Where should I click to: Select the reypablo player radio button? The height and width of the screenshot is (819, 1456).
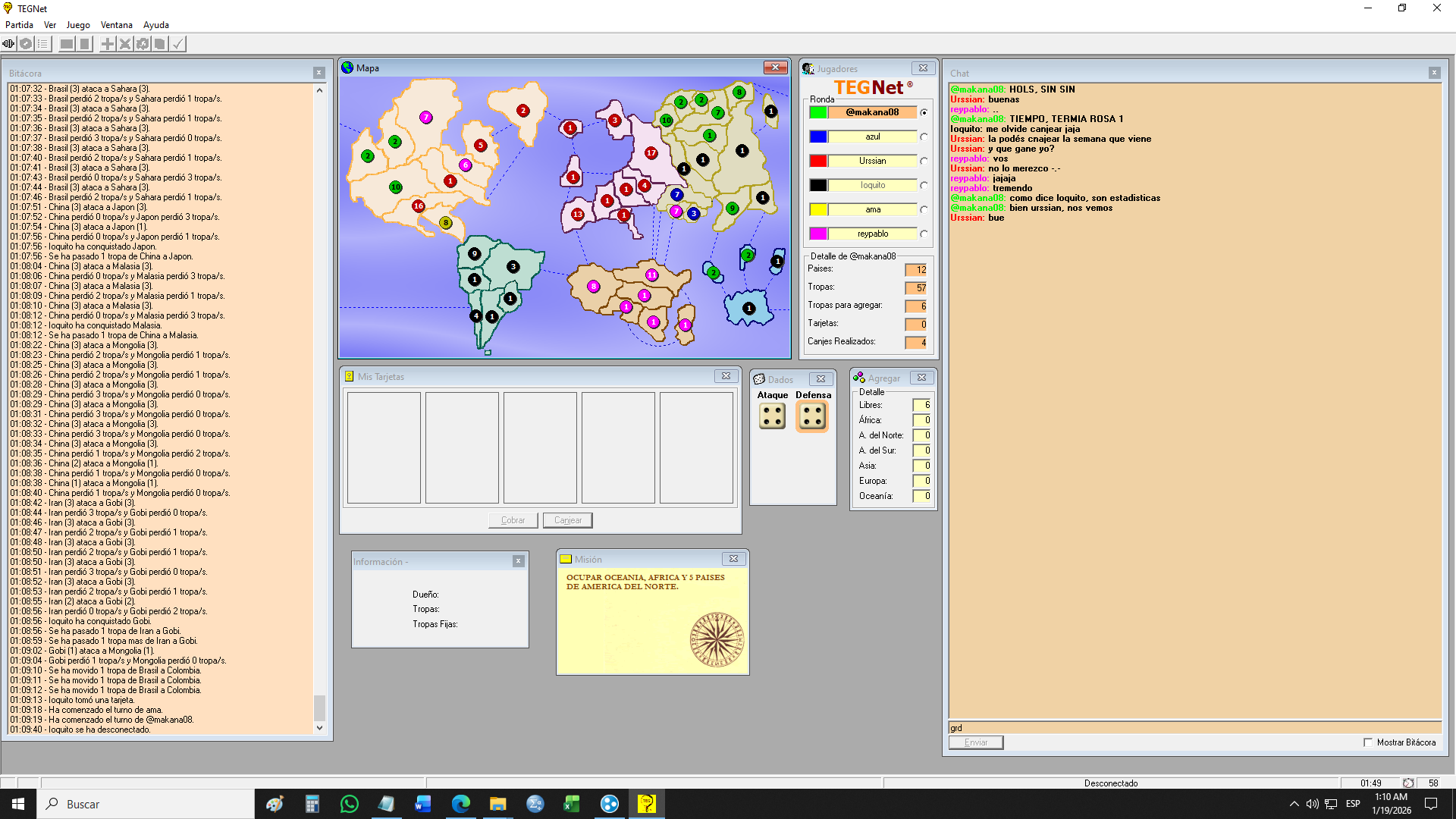(x=924, y=234)
